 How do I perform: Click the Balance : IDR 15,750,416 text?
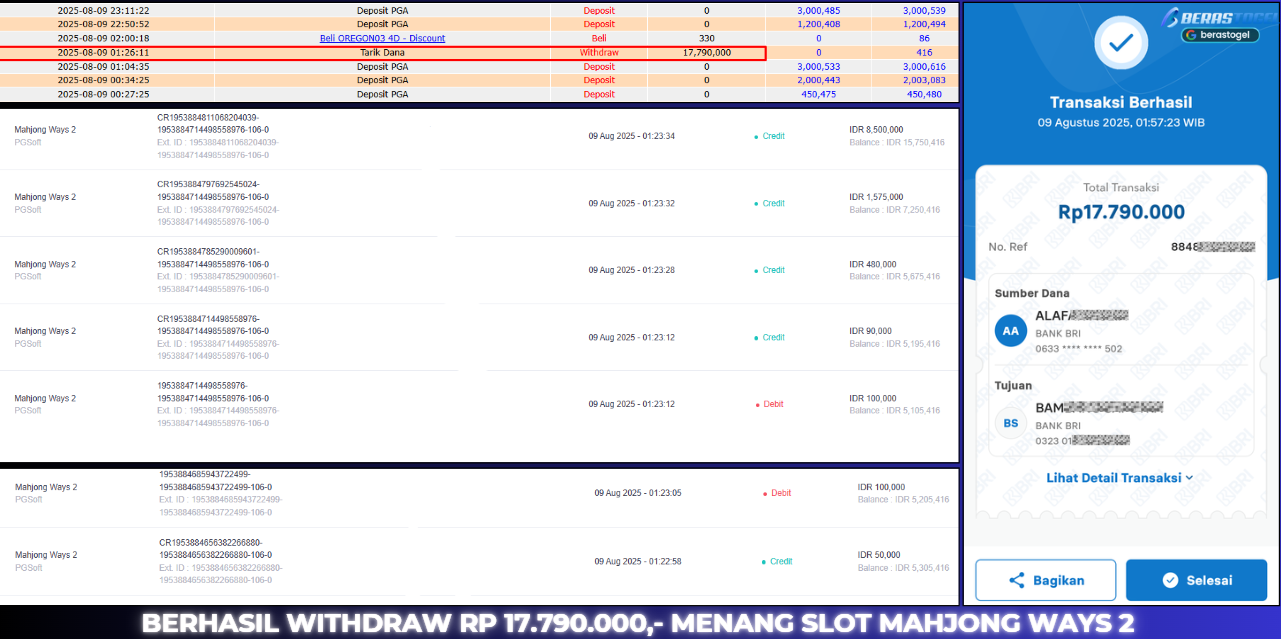(x=896, y=142)
